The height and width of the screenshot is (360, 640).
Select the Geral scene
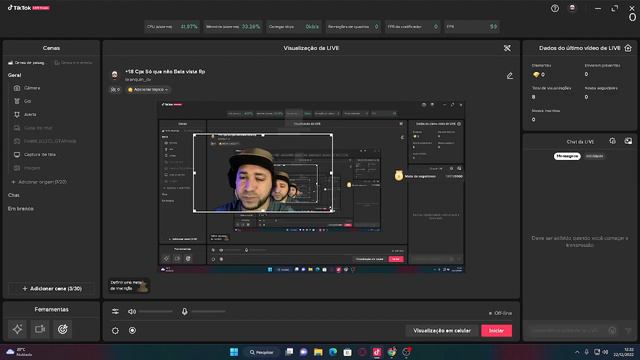coord(14,75)
